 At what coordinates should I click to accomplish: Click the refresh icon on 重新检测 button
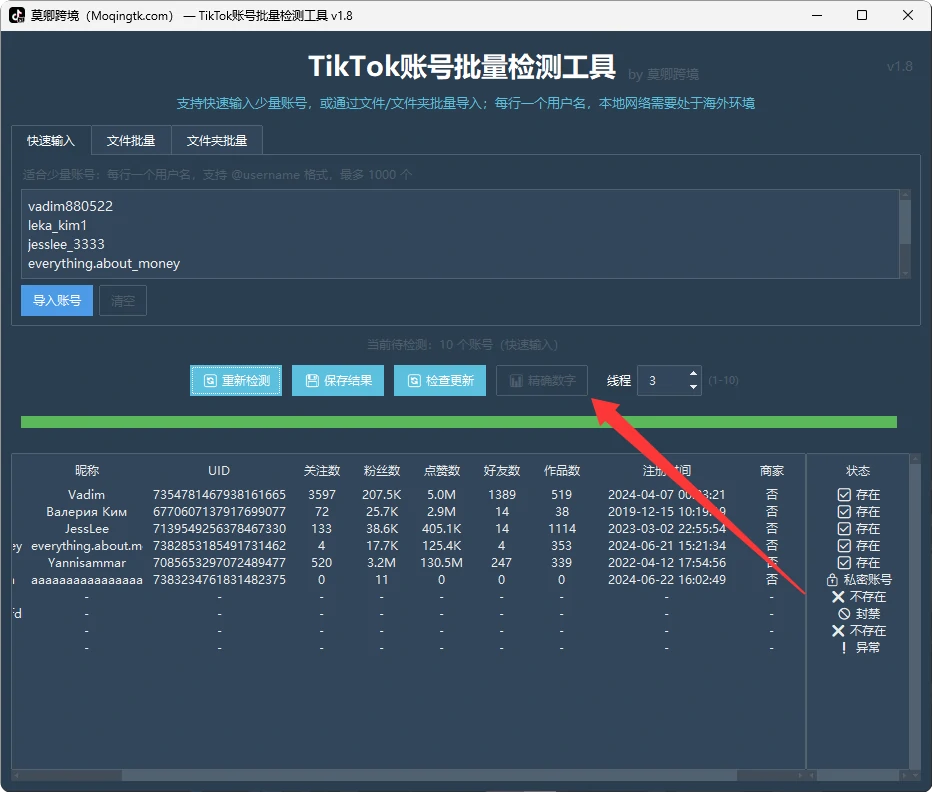[x=210, y=381]
